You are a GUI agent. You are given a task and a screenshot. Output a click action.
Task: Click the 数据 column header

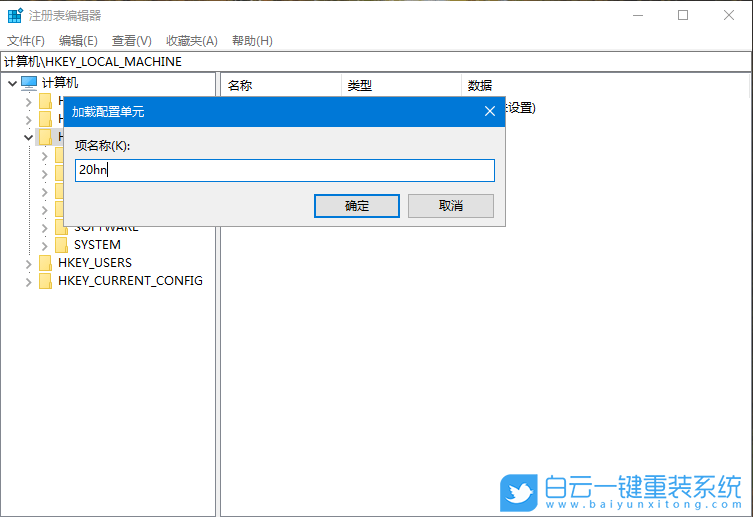point(604,85)
